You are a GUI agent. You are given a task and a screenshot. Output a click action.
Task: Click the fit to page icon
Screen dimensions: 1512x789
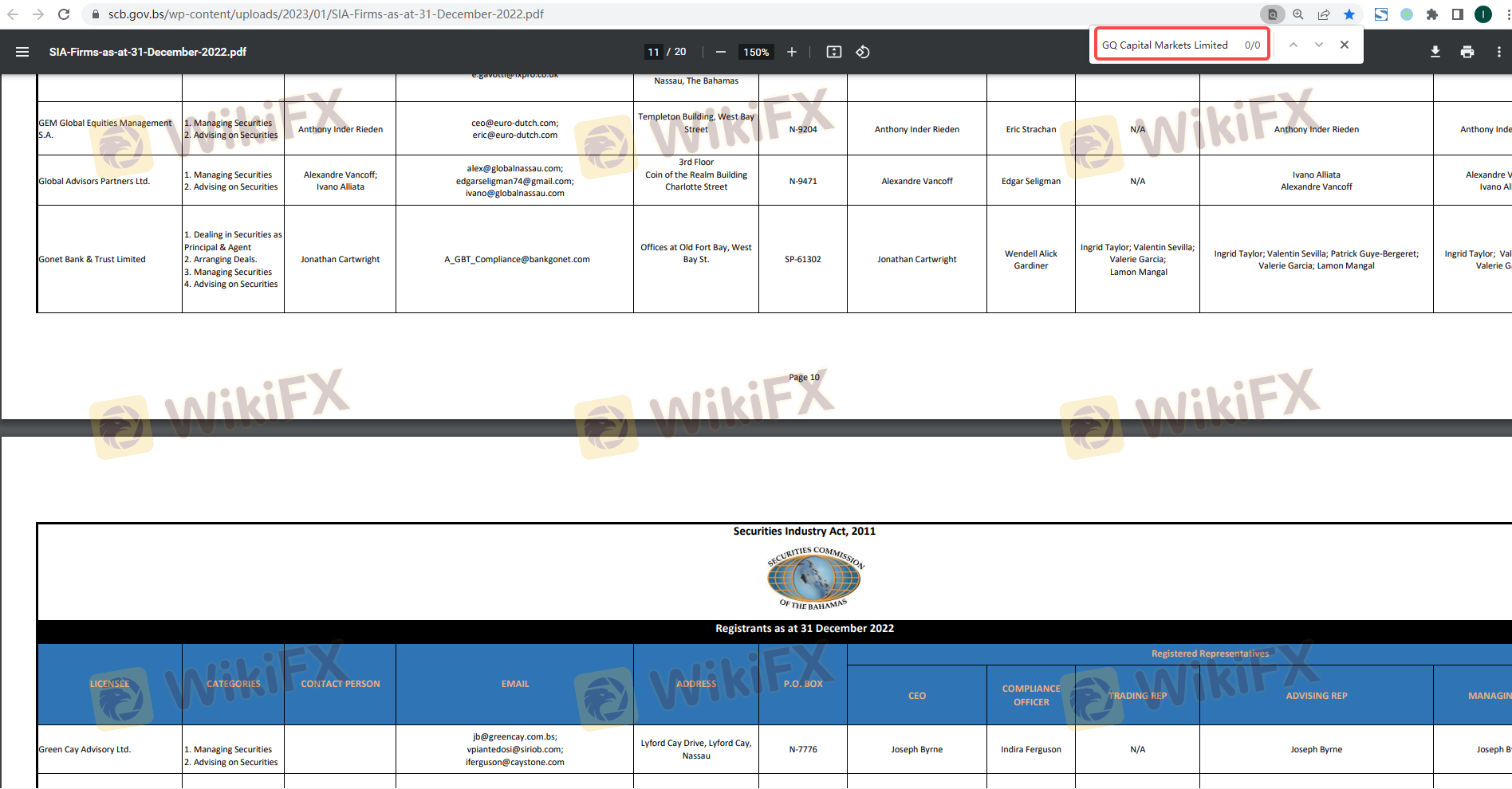834,52
